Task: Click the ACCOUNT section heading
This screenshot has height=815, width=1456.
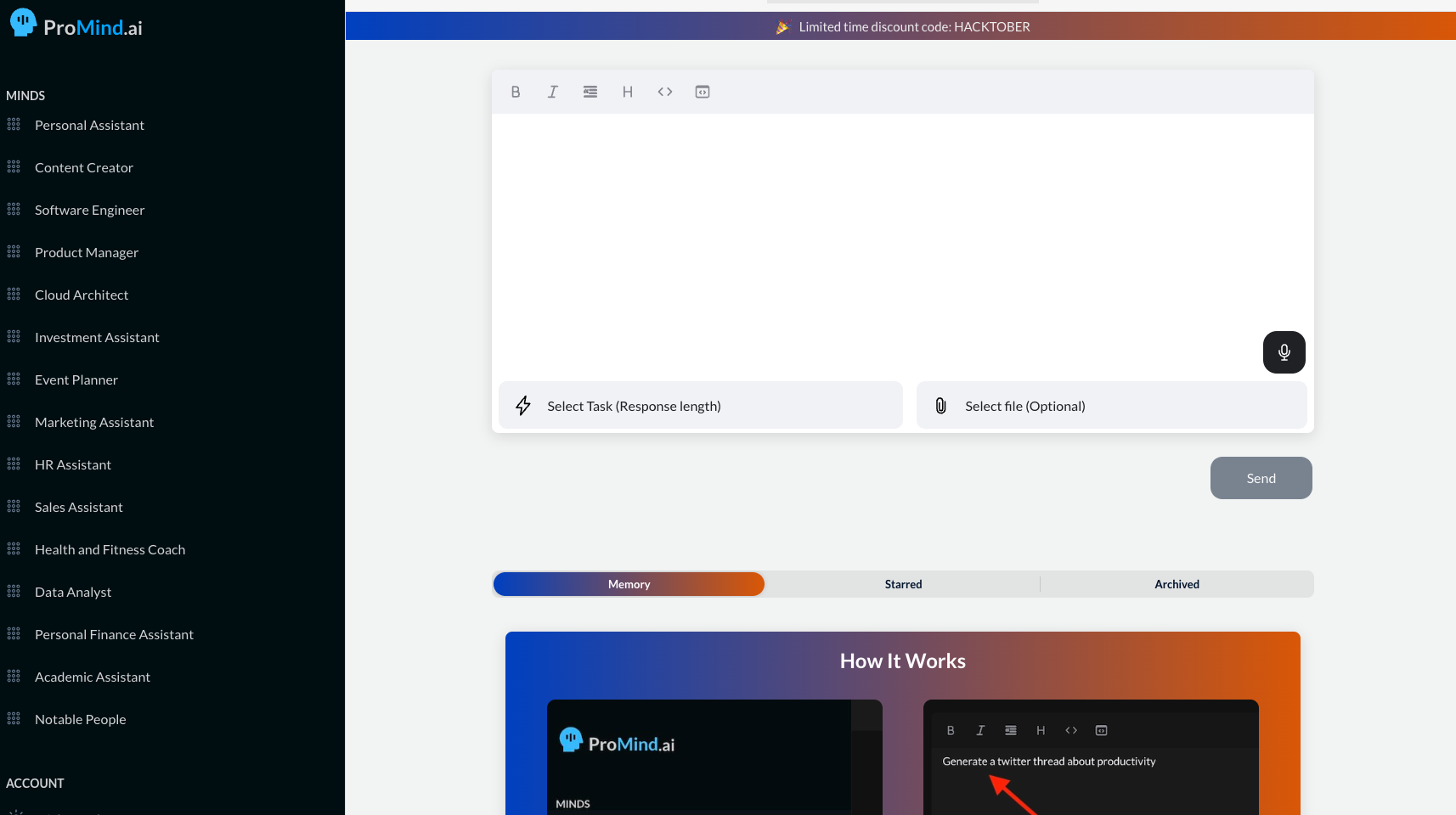Action: click(x=35, y=783)
